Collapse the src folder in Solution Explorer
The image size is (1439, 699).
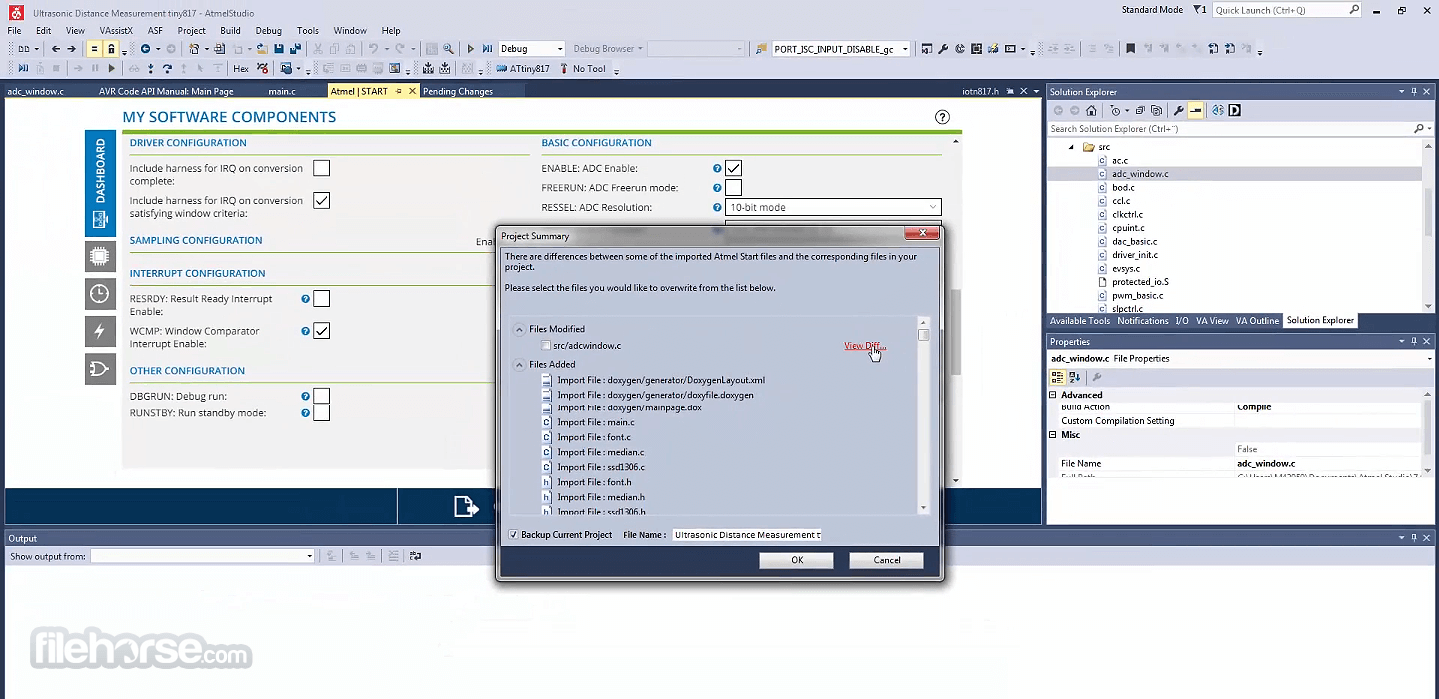1071,147
